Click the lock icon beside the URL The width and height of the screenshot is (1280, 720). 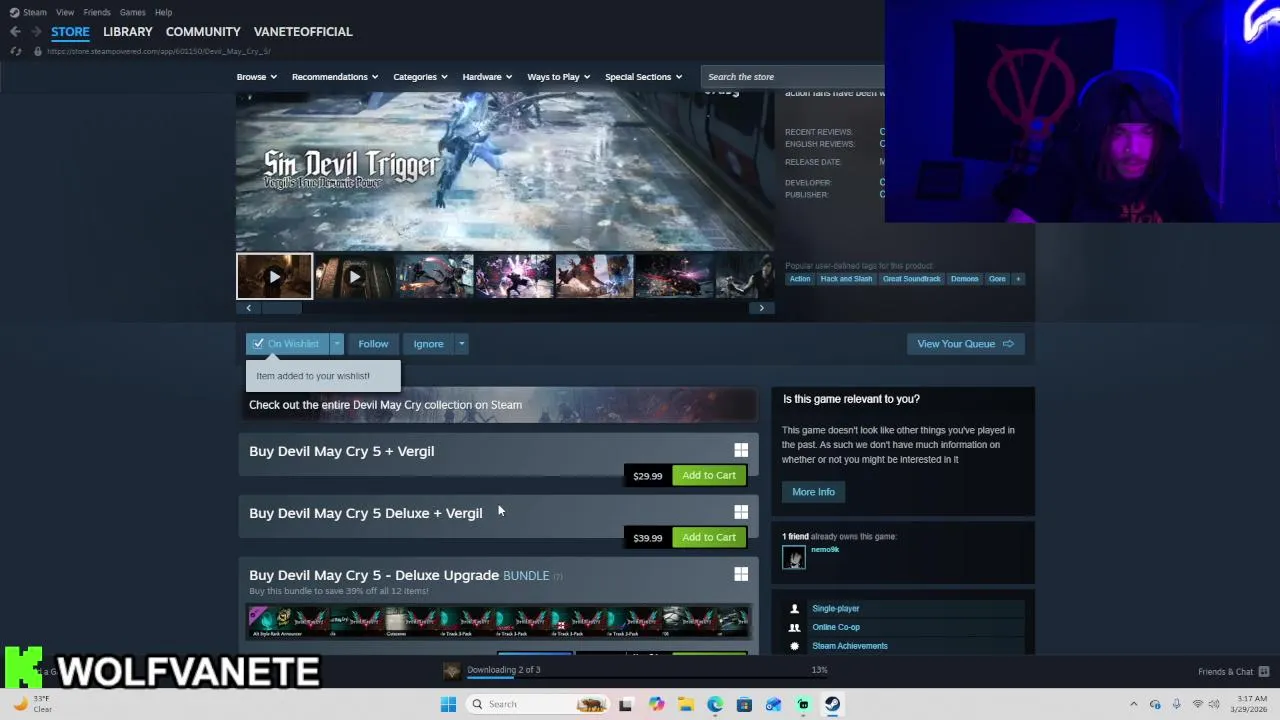point(38,51)
